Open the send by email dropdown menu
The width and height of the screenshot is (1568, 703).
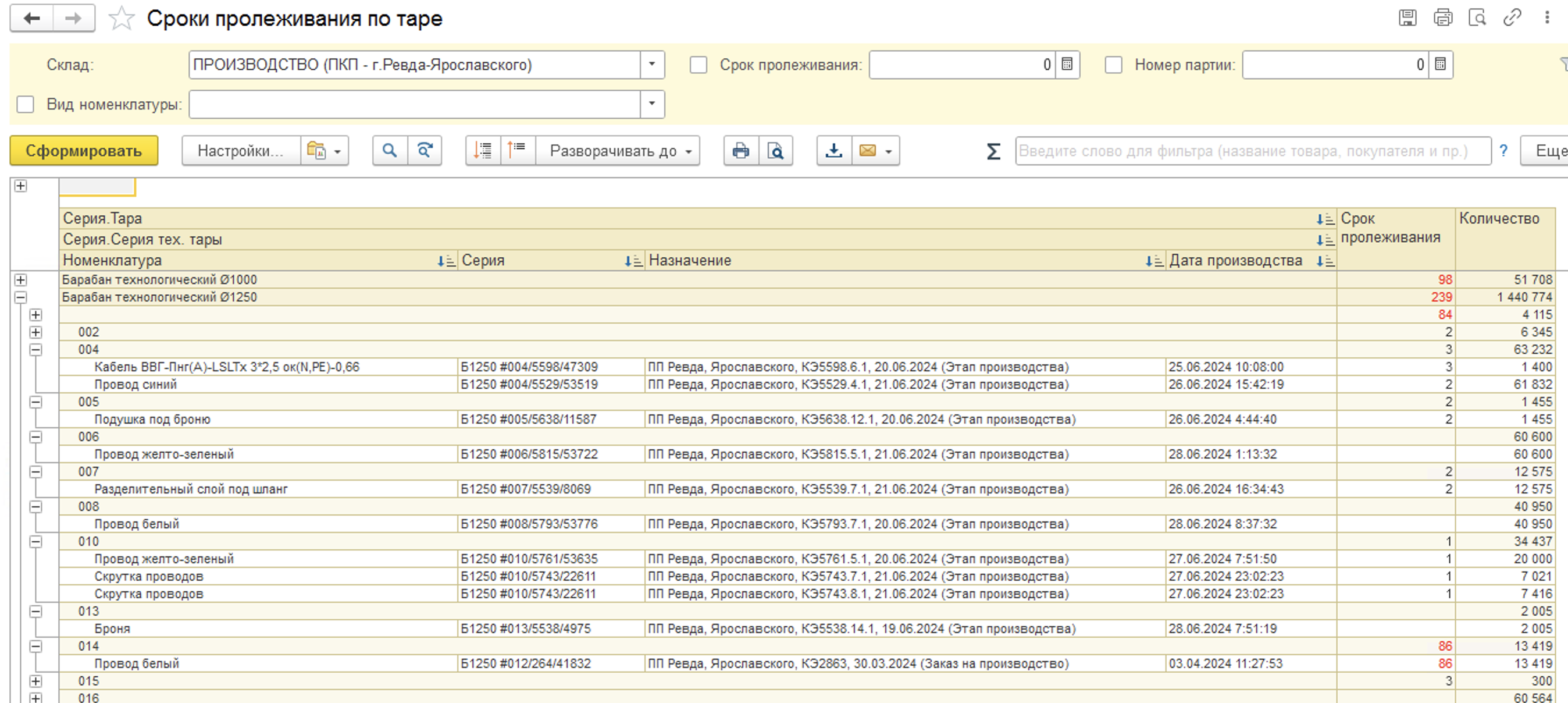pos(889,151)
